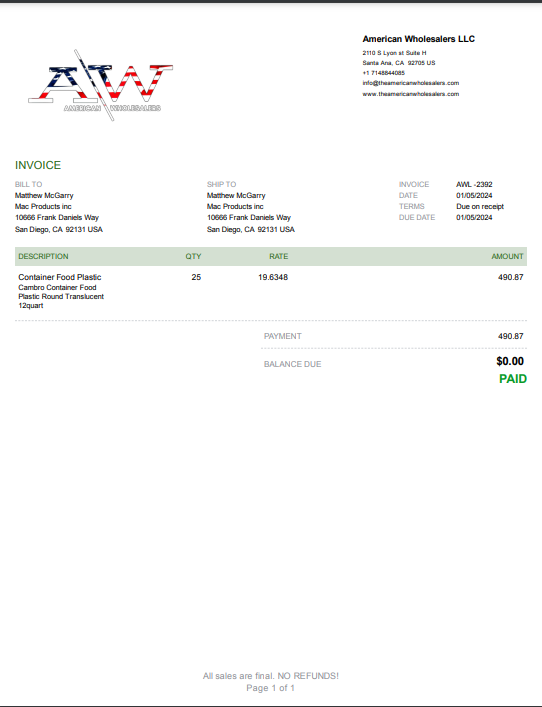Click the rate value 19.6348
Screen dimensions: 542x707
point(273,277)
